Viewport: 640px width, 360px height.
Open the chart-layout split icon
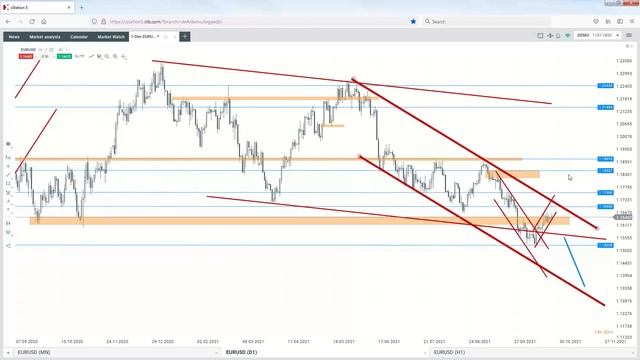point(550,36)
